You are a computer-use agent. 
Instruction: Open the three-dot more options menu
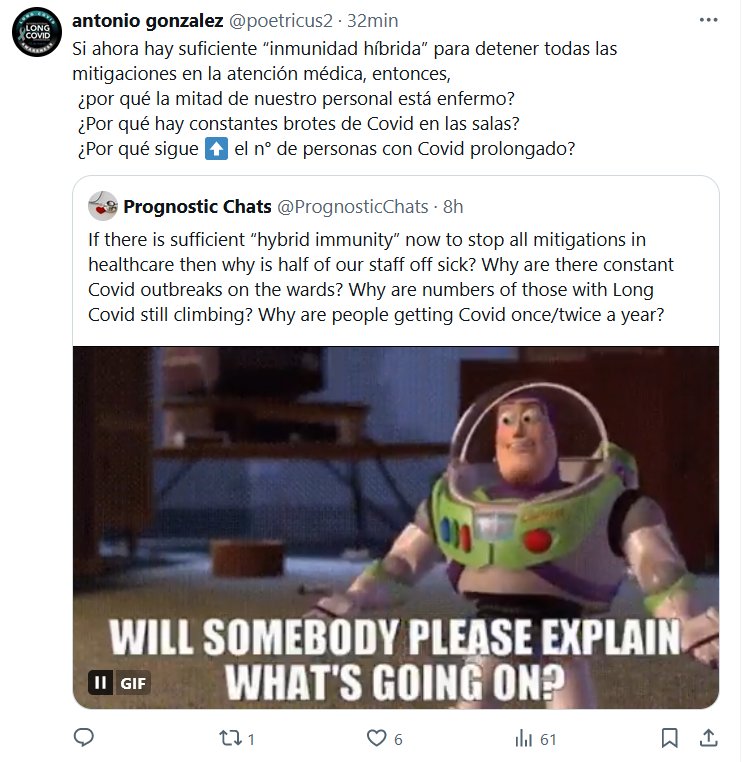coord(708,20)
